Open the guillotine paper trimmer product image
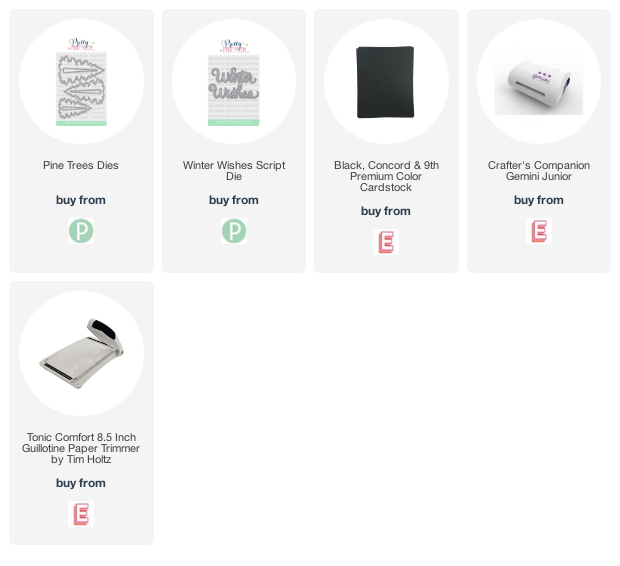Viewport: 620px width, 566px height. pos(81,353)
